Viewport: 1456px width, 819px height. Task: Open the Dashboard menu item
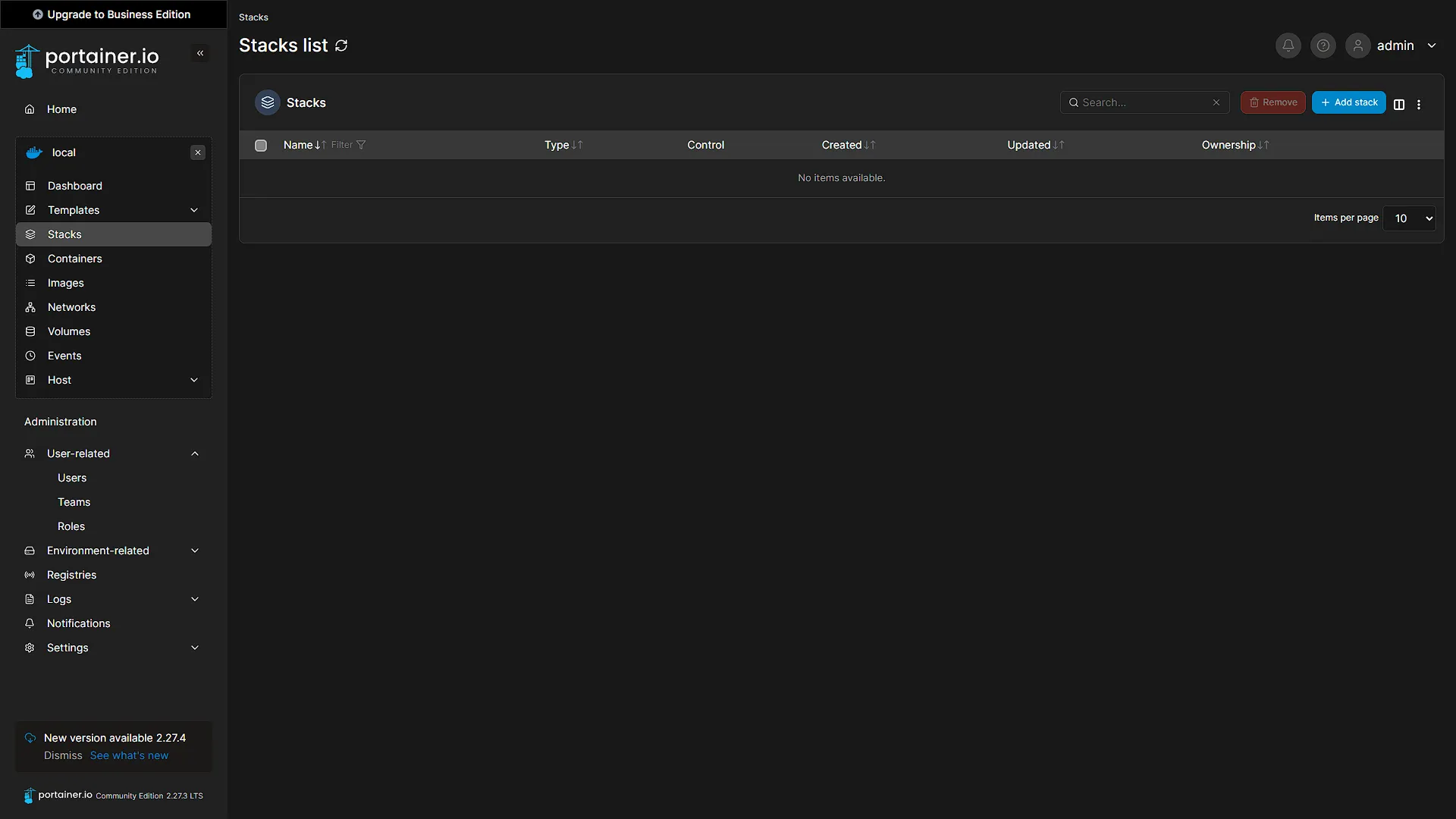(x=114, y=186)
